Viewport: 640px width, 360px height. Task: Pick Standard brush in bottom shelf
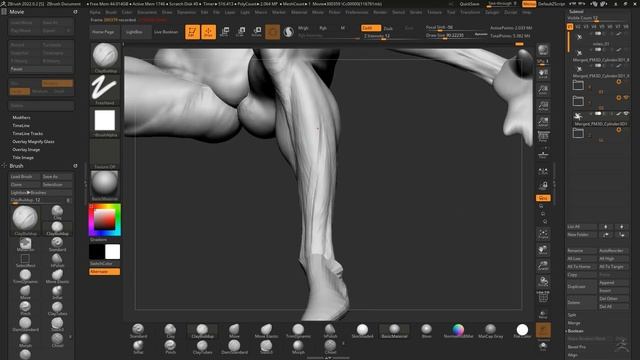click(x=138, y=331)
